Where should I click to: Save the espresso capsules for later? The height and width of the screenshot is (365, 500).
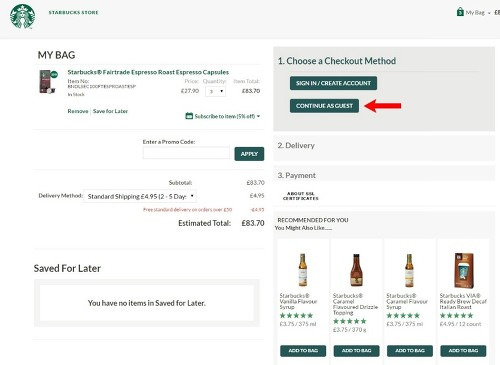pyautogui.click(x=110, y=111)
